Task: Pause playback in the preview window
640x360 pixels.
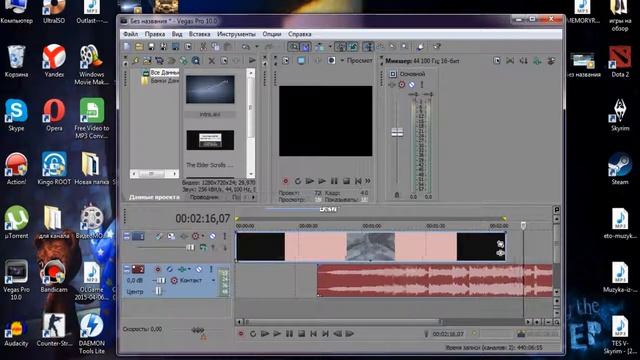Action: 334,181
